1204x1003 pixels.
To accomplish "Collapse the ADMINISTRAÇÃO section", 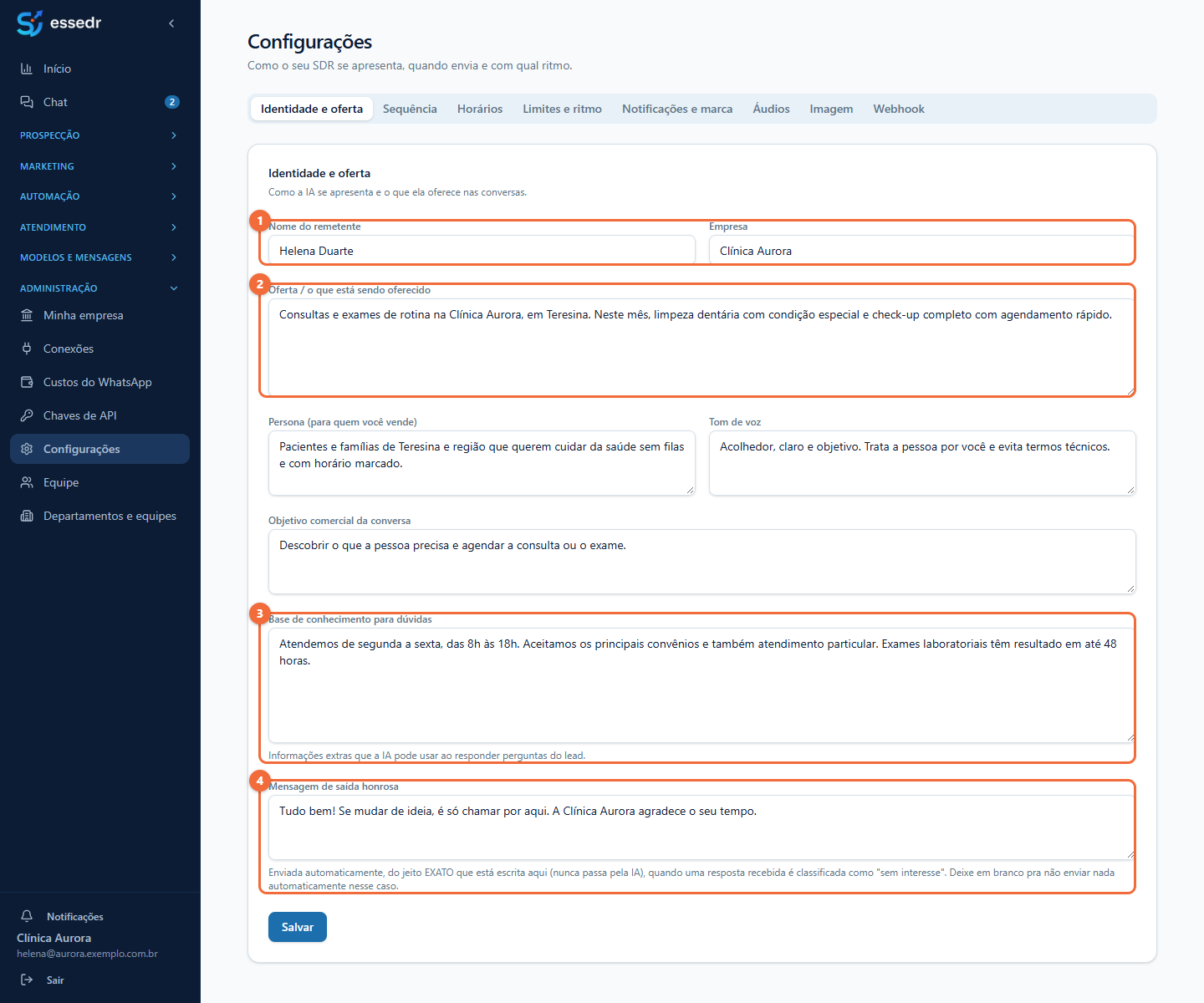I will [x=99, y=288].
